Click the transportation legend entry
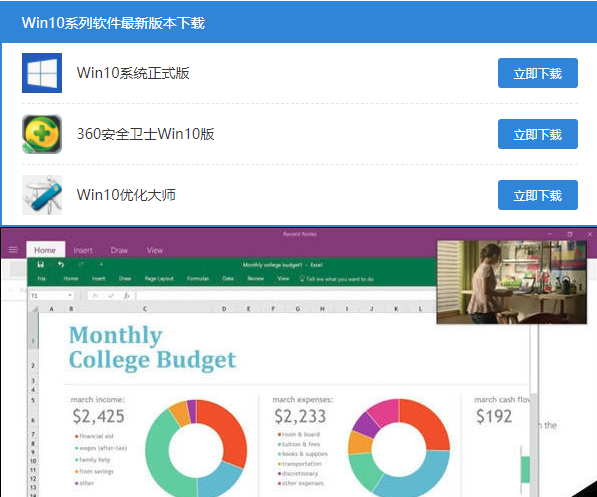The image size is (597, 497). 300,464
